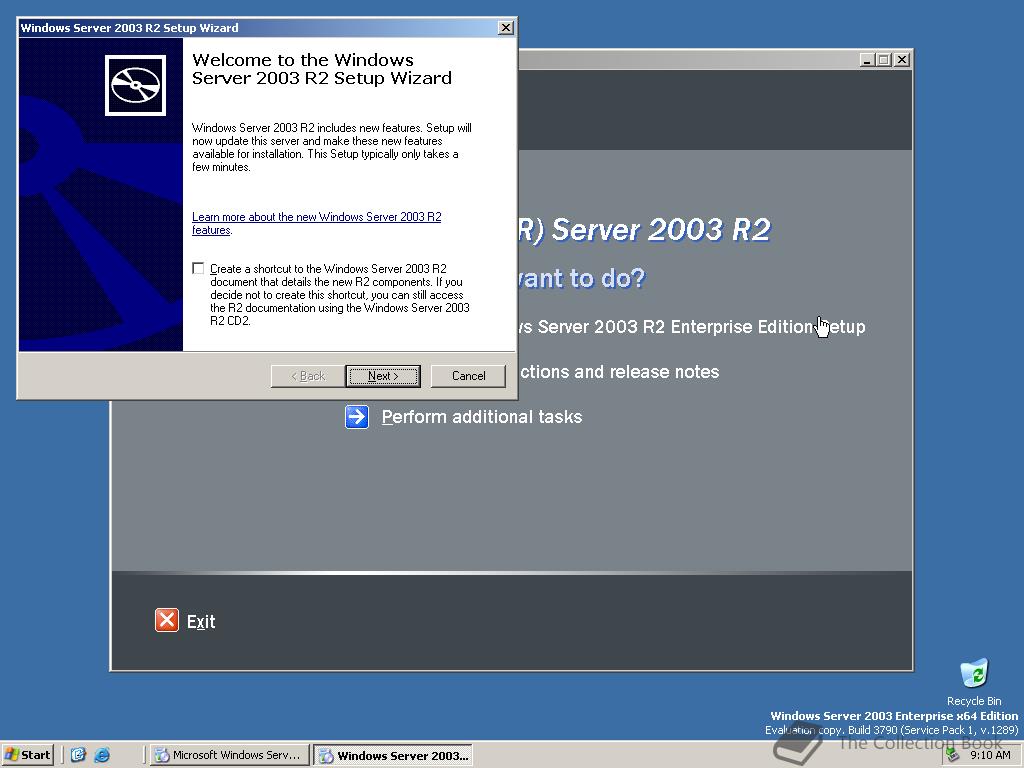
Task: Open the Start menu
Action: coord(27,755)
